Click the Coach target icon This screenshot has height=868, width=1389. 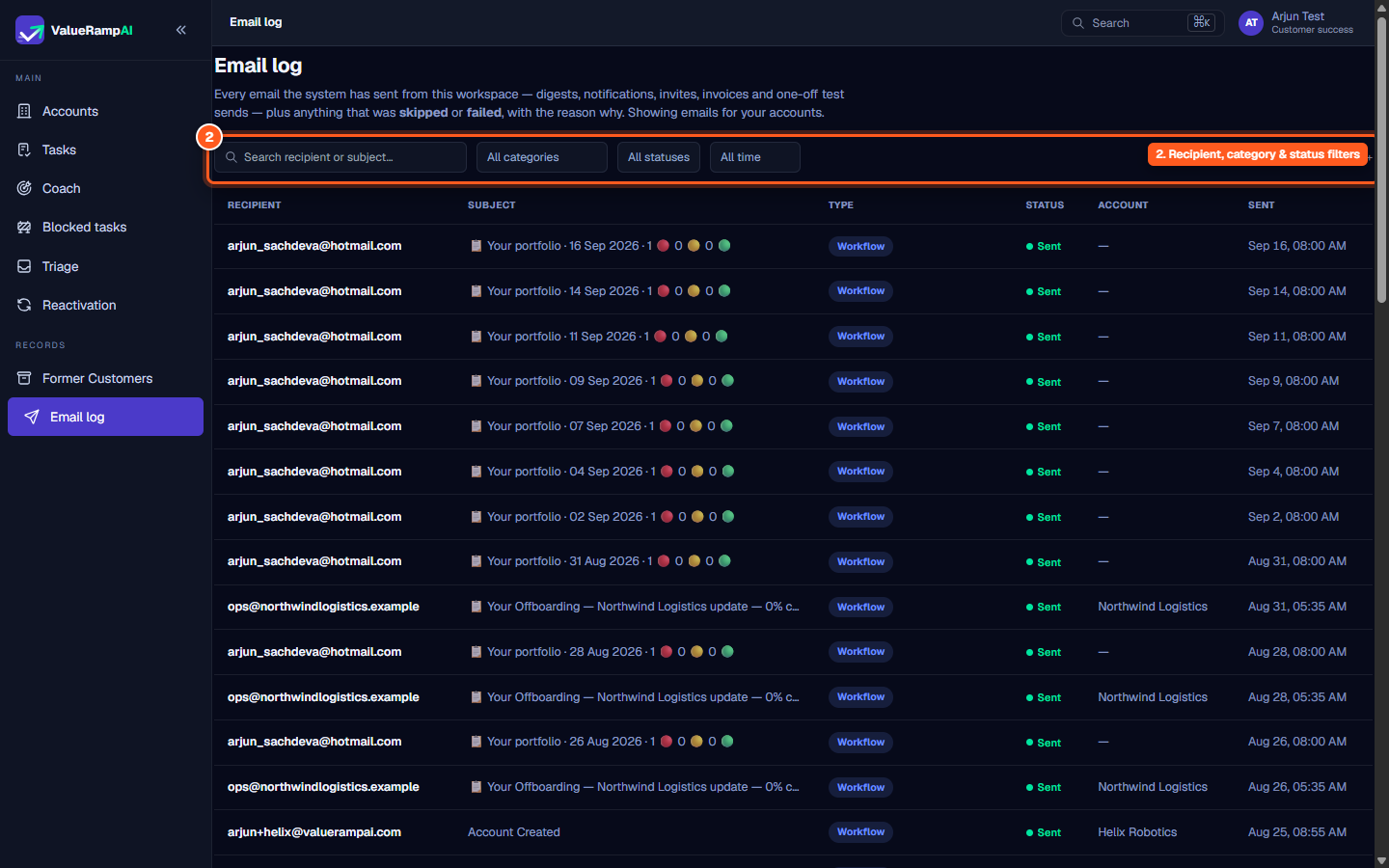point(24,188)
